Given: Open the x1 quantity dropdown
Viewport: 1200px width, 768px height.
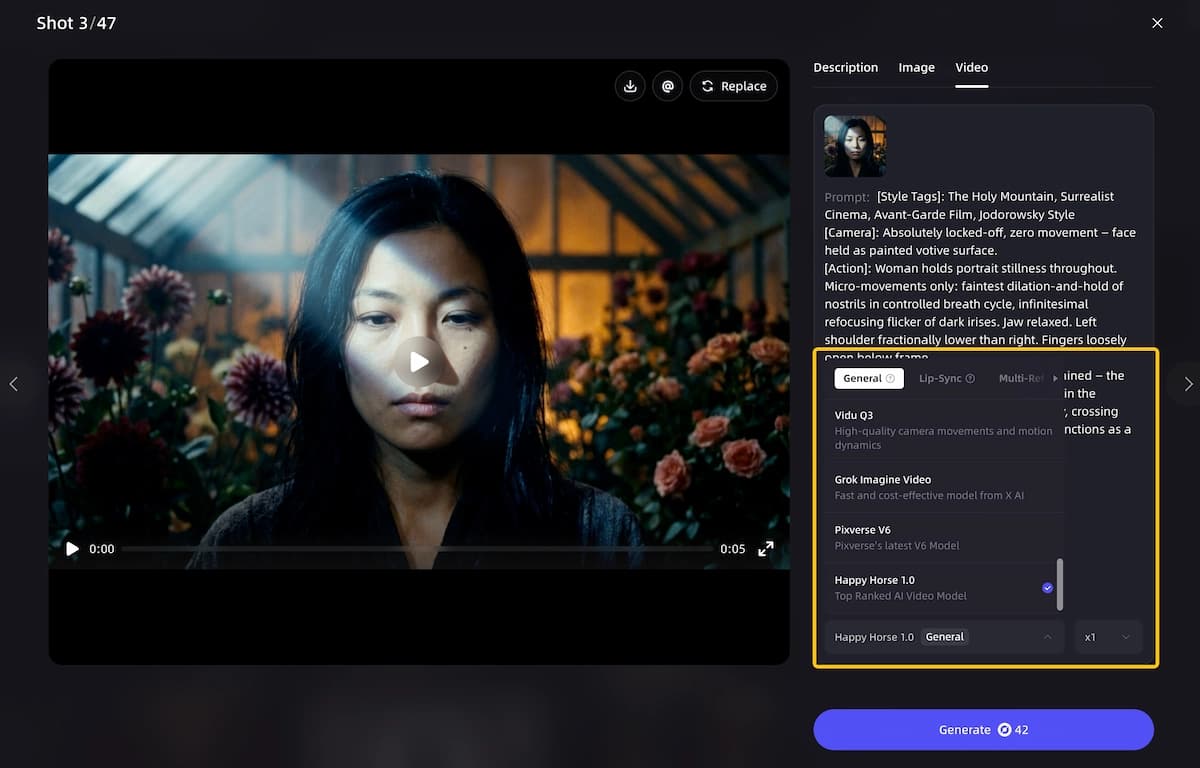Looking at the screenshot, I should 1108,637.
